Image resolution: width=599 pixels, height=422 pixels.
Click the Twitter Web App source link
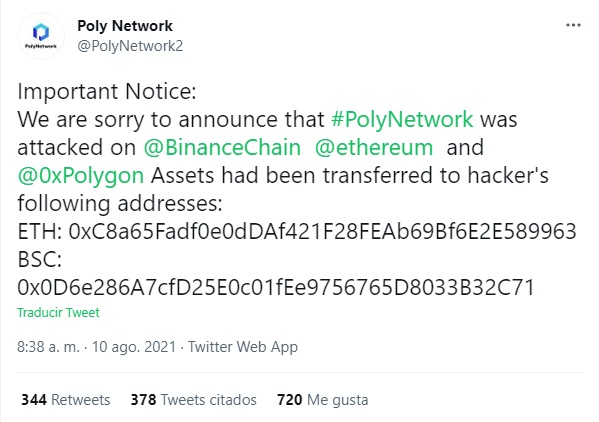pos(243,347)
